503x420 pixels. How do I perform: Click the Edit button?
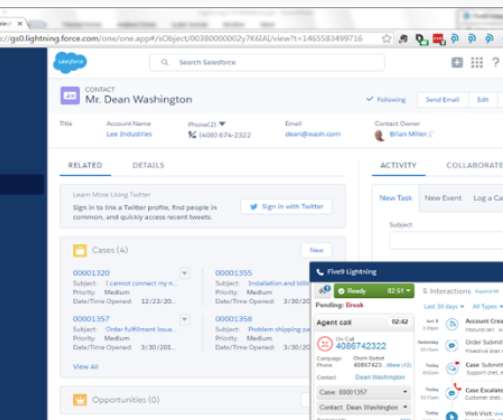483,99
